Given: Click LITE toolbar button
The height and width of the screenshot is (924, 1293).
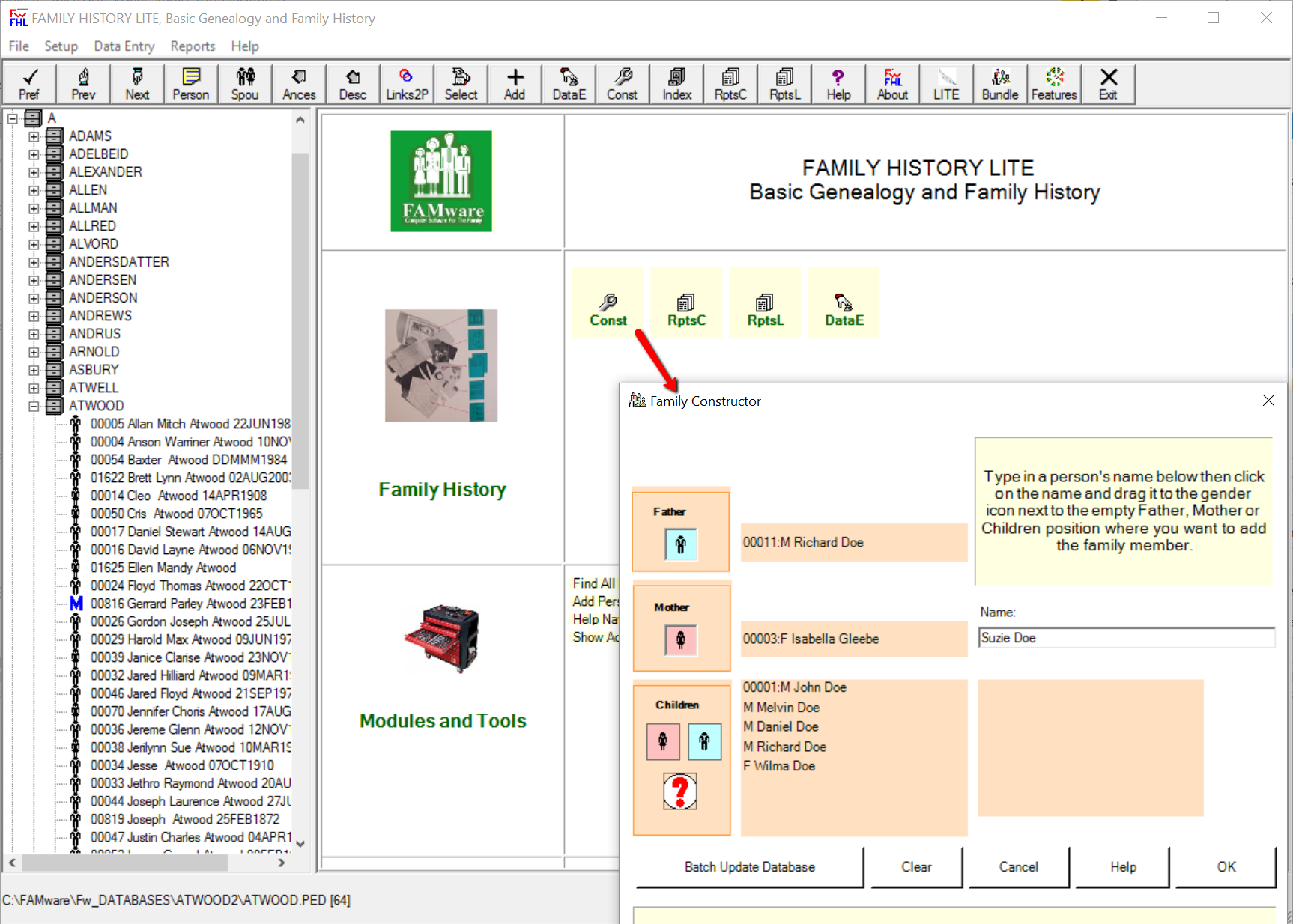Looking at the screenshot, I should [946, 84].
